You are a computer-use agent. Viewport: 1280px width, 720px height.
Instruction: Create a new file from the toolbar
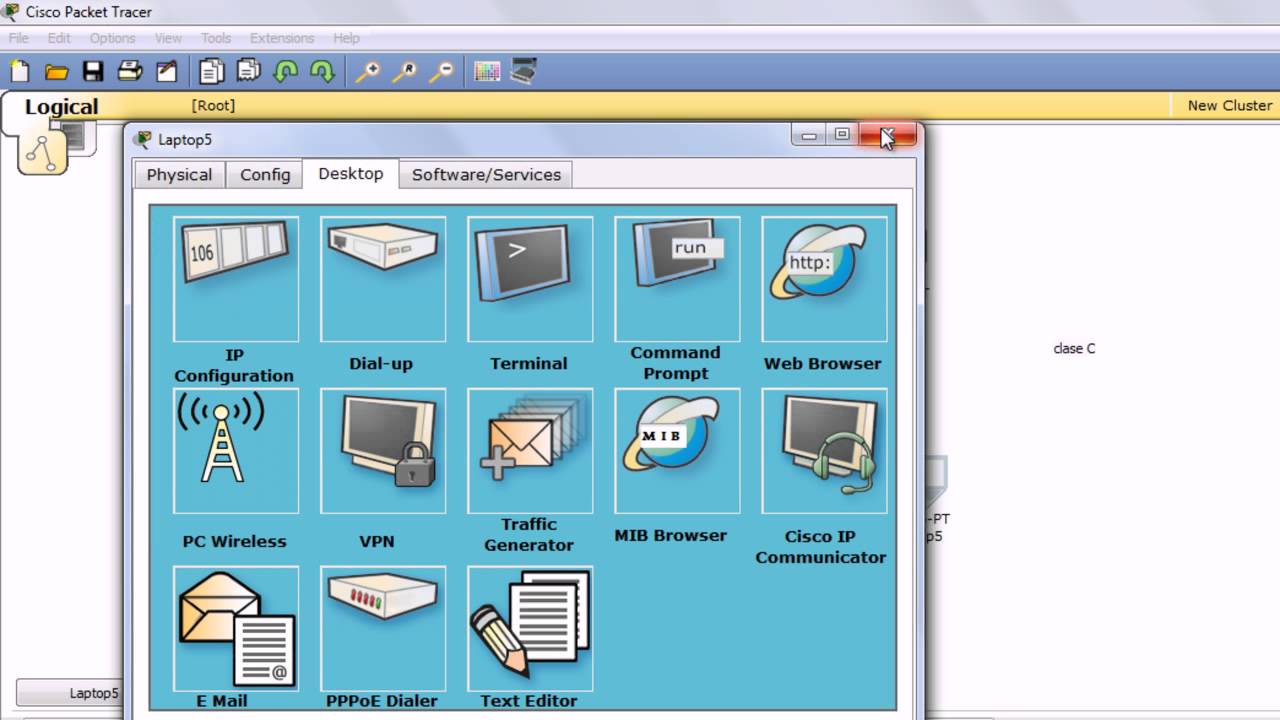click(20, 71)
